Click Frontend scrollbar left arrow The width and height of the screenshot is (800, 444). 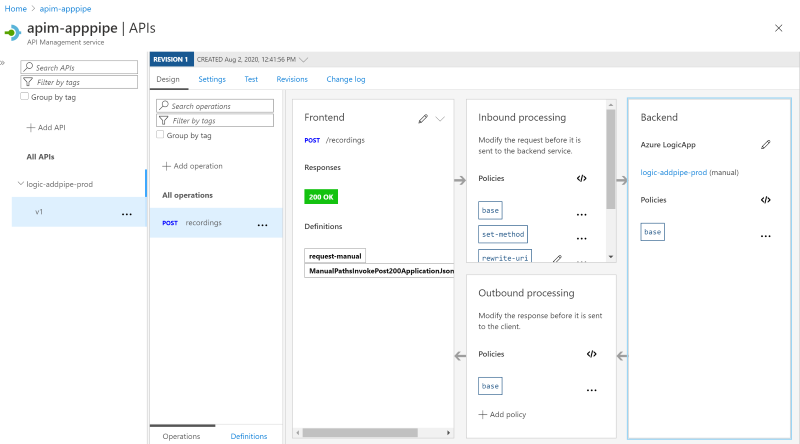298,433
